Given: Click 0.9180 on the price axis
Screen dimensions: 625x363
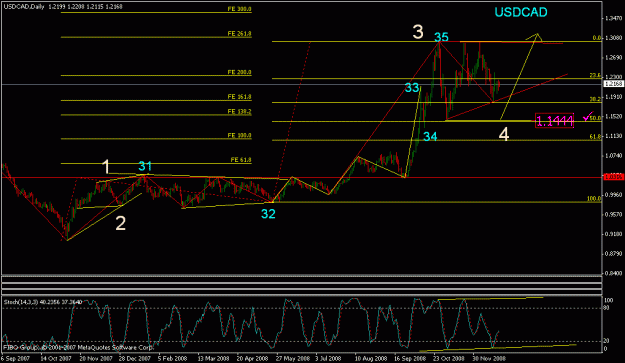Looking at the screenshot, I should click(614, 234).
